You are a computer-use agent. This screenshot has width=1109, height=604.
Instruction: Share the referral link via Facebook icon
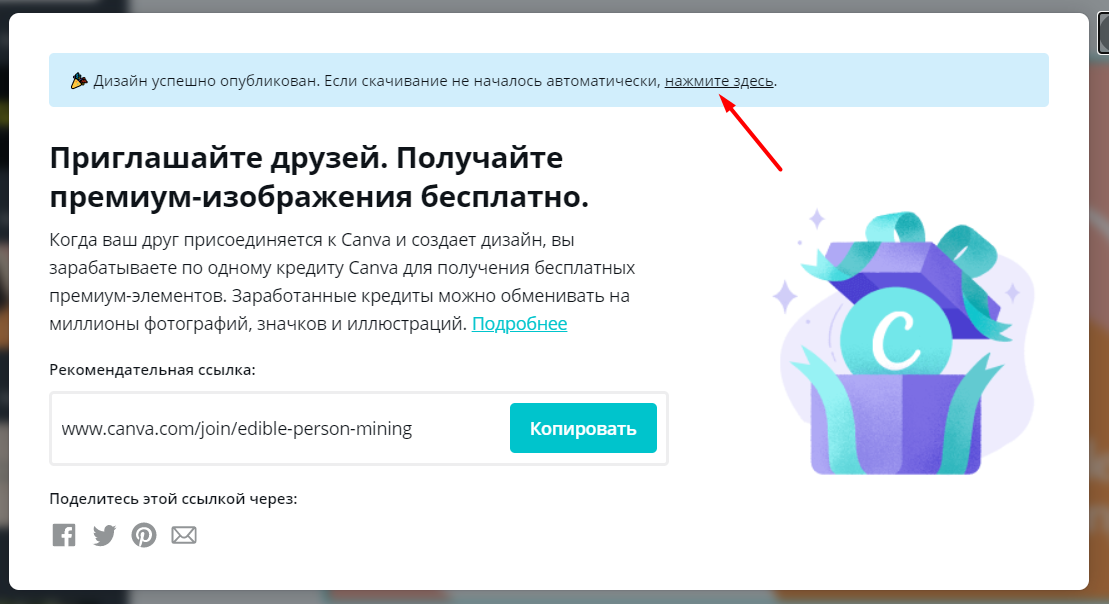(x=64, y=535)
